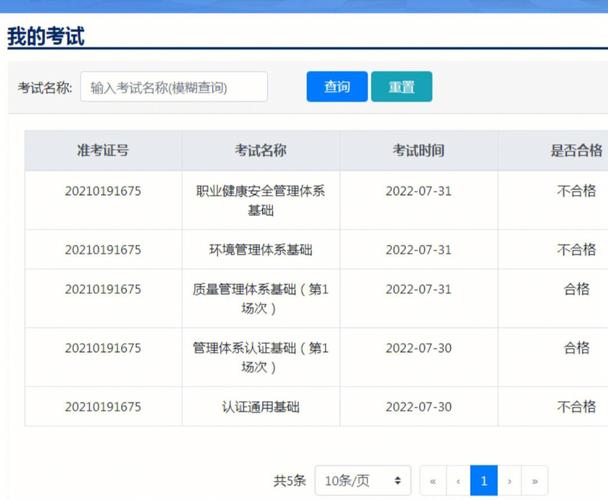Select the 认证通用基础 exam name cell
Viewport: 608px width, 500px height.
(x=261, y=407)
